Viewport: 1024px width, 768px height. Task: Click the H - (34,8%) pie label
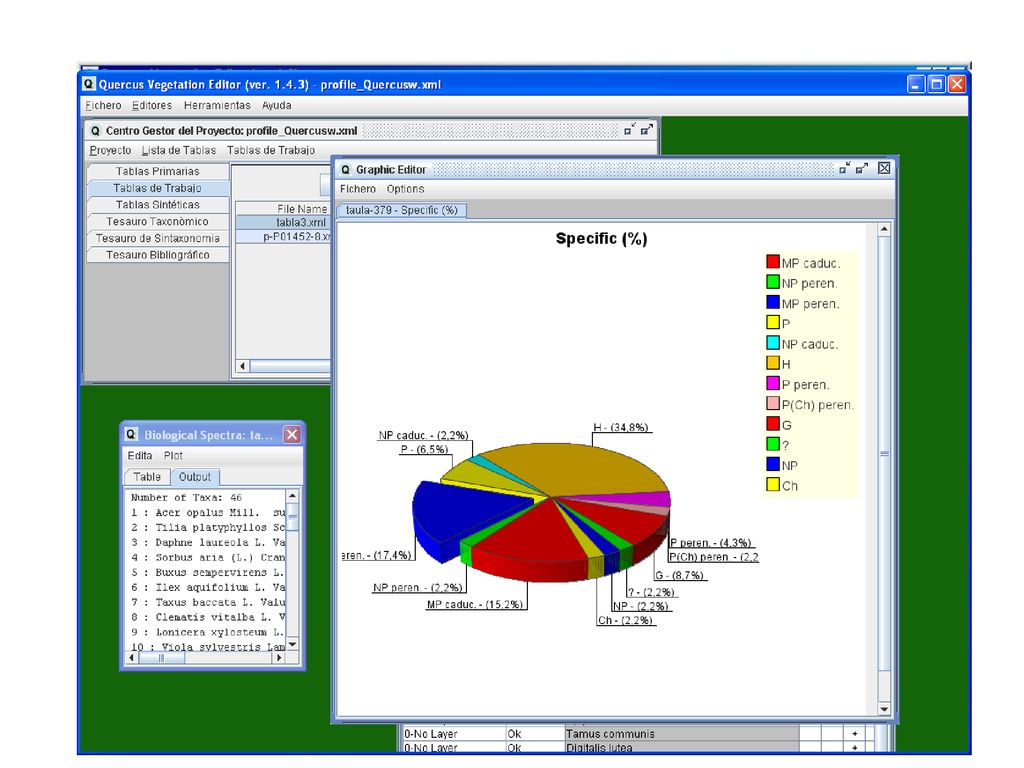pos(621,427)
